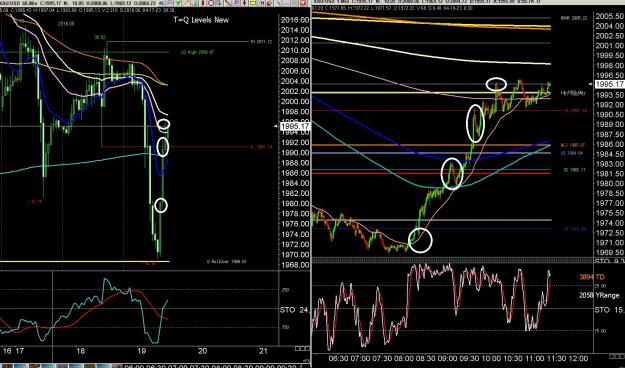Click the 2010.00 price label on the left chart axis

(x=295, y=51)
